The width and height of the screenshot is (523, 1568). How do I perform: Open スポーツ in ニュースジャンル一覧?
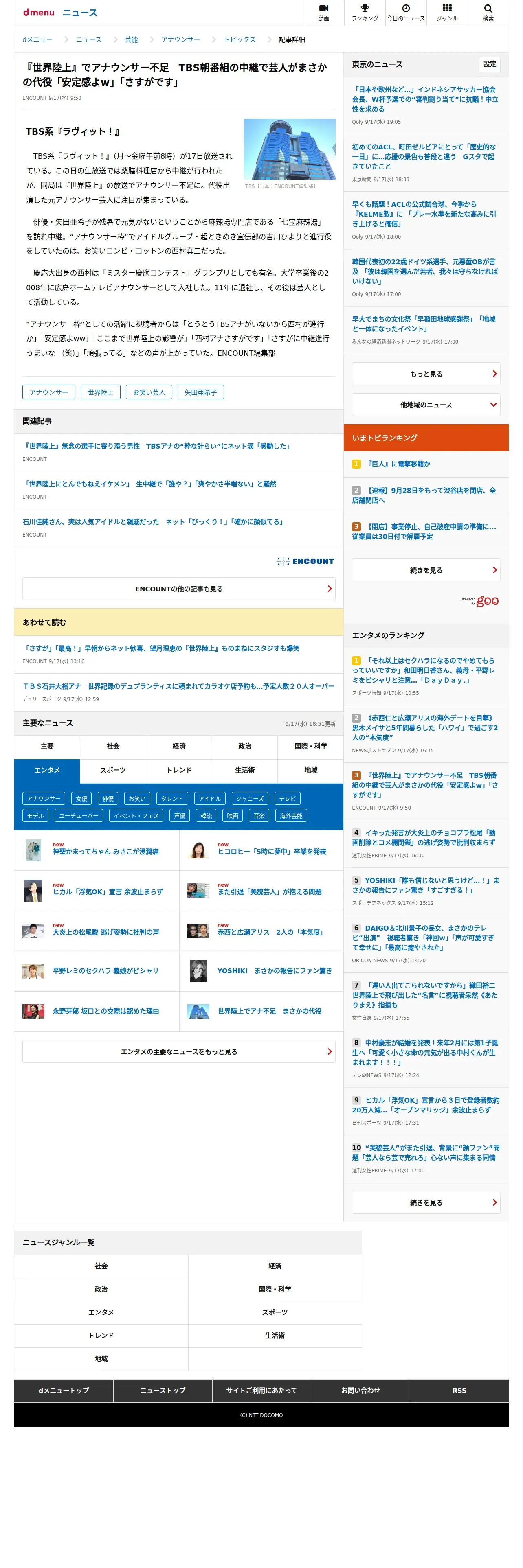click(x=275, y=1312)
